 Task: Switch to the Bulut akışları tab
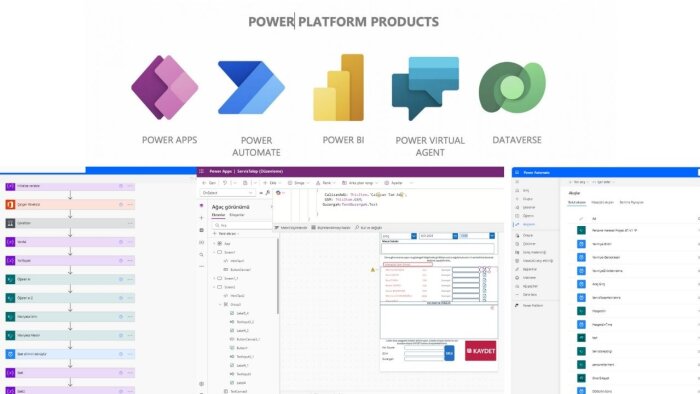coord(576,203)
